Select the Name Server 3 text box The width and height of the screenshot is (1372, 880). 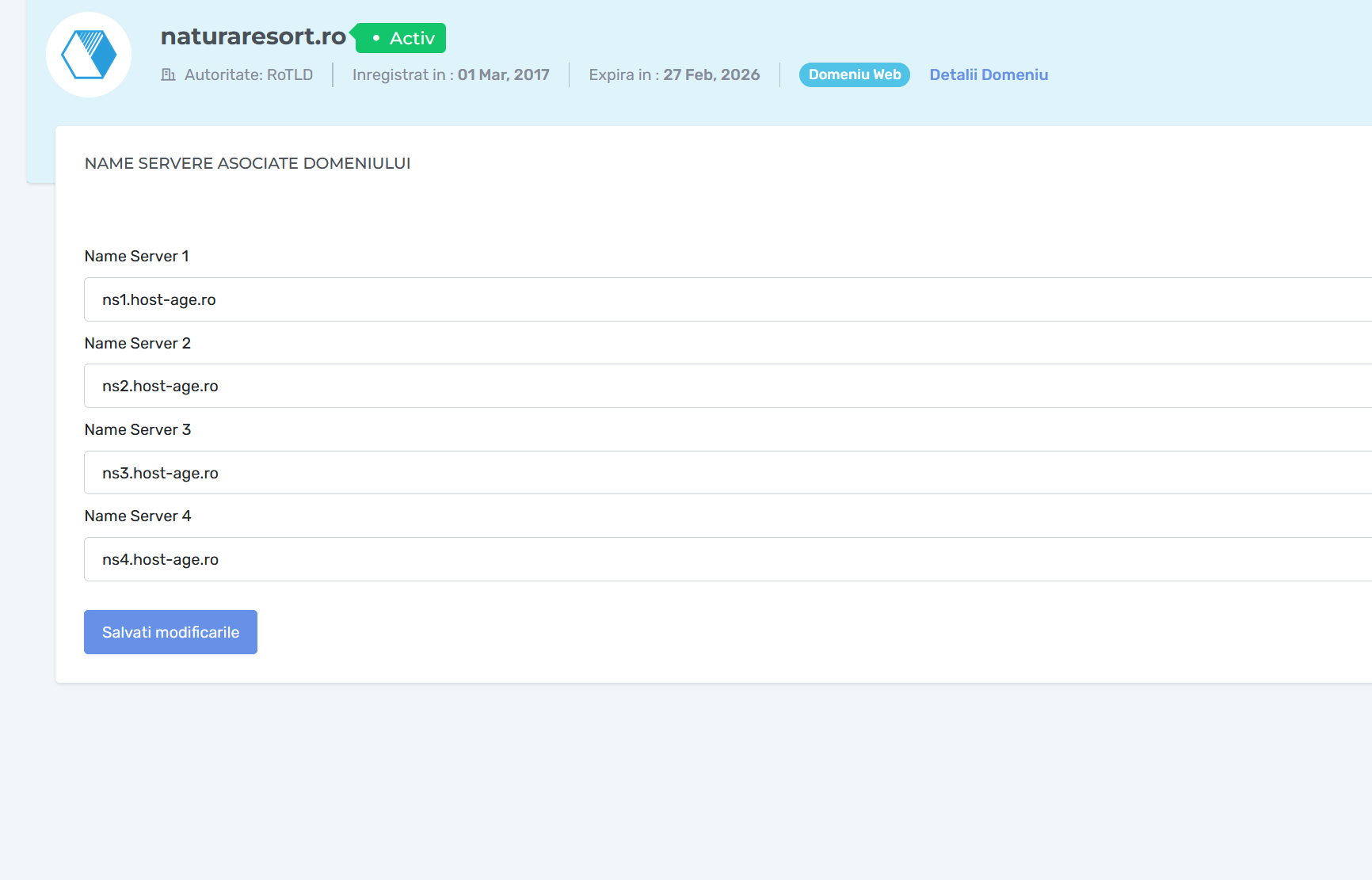pyautogui.click(x=713, y=473)
